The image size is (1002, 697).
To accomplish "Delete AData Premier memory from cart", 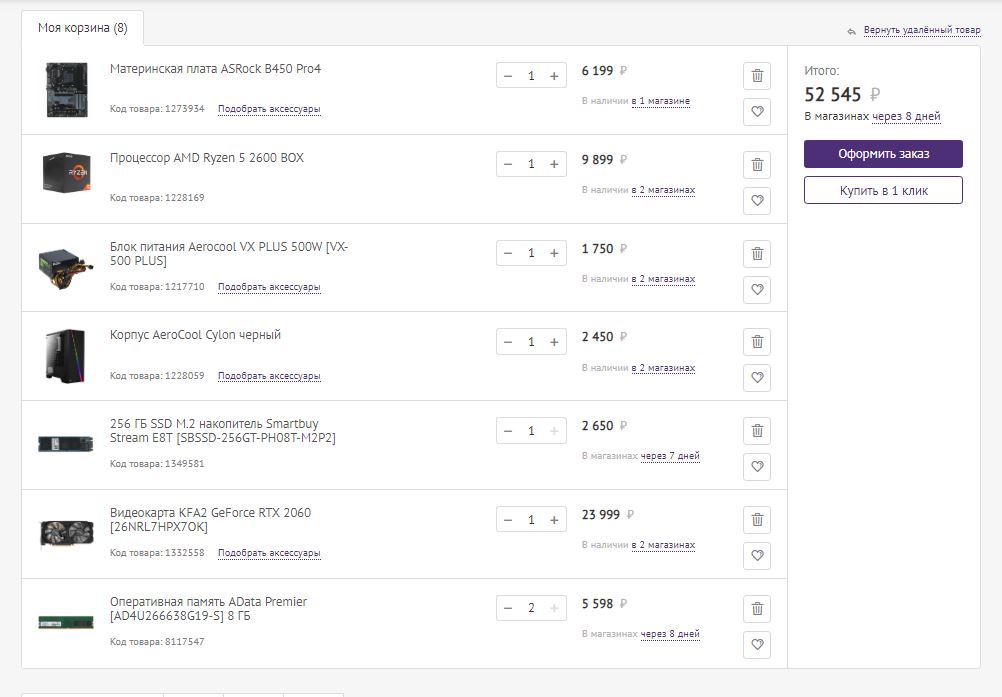I will (x=757, y=608).
